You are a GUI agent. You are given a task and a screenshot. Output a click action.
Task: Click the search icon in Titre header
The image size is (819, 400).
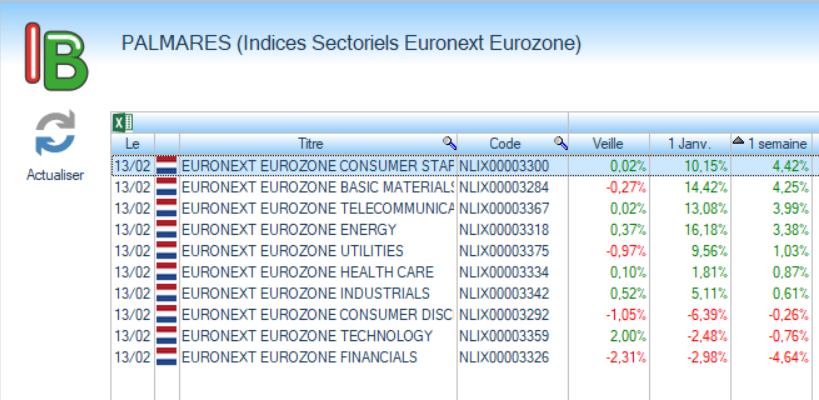tap(449, 144)
